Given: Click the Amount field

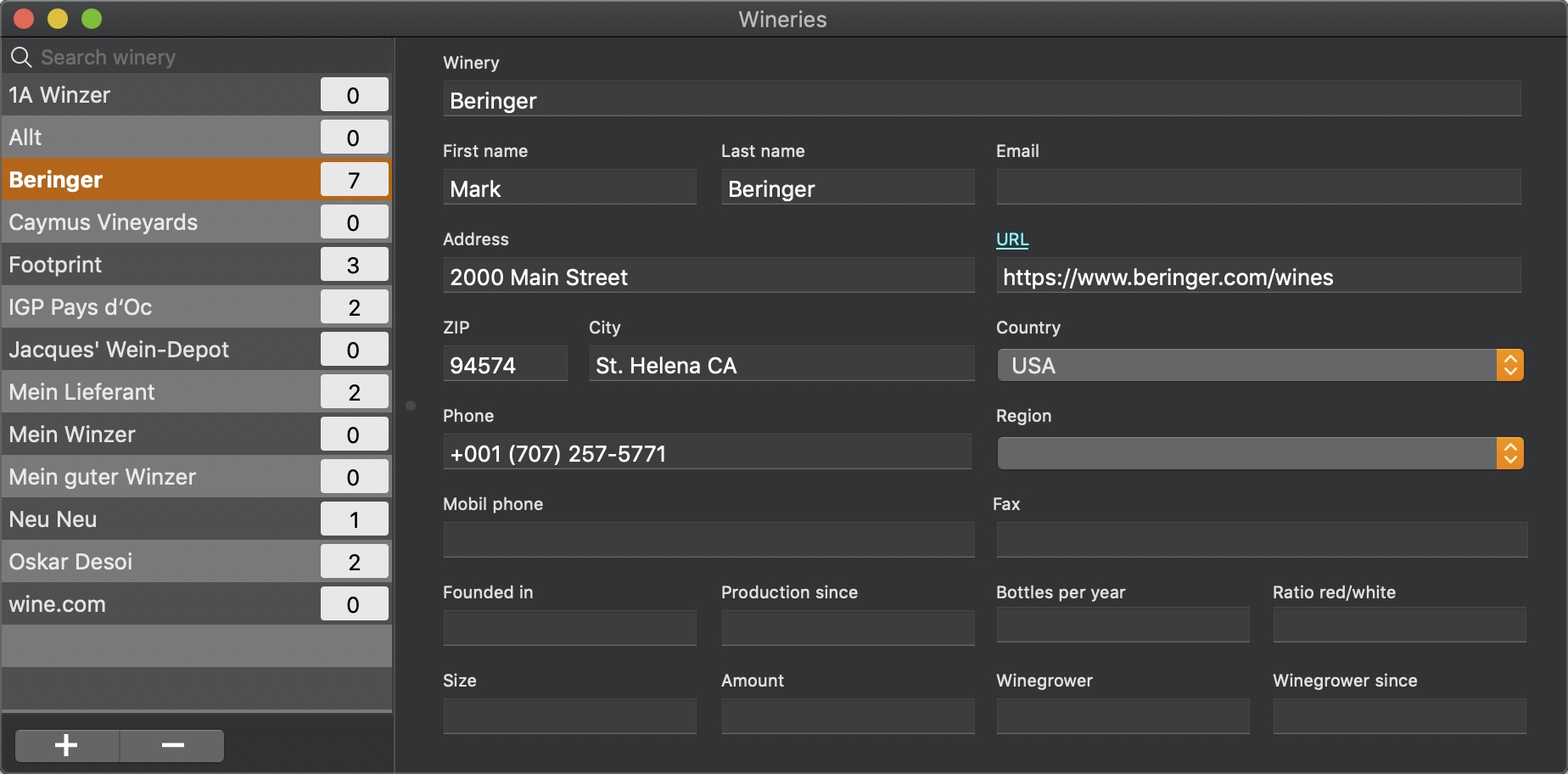Looking at the screenshot, I should coord(848,716).
